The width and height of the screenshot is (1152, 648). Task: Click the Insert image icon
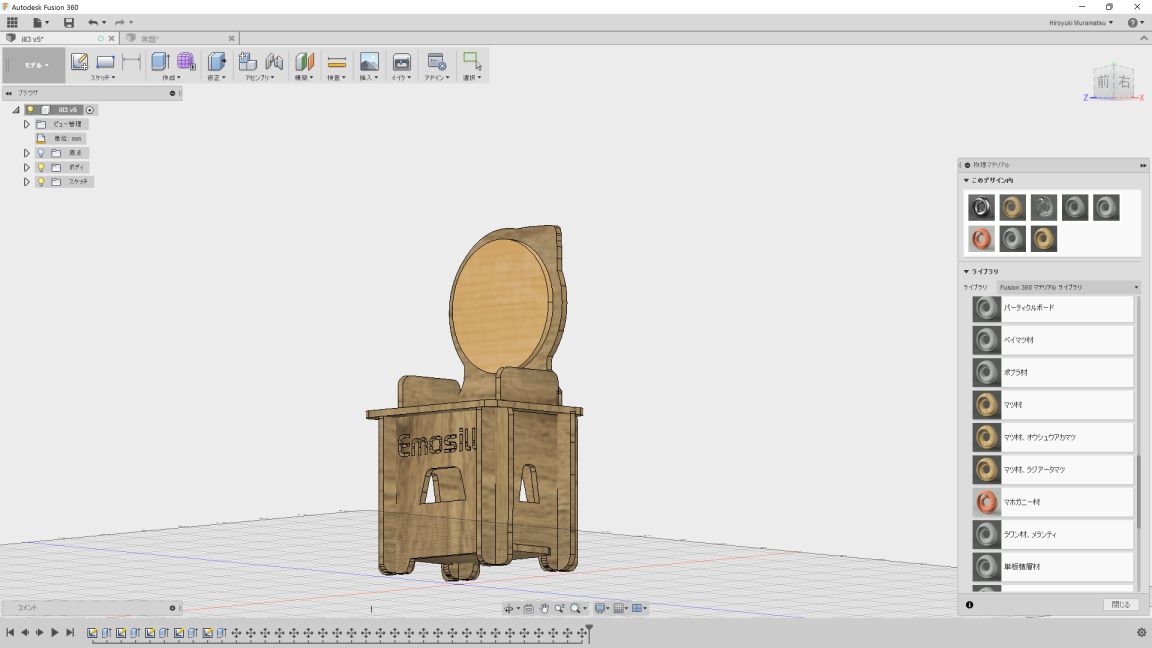[x=369, y=62]
